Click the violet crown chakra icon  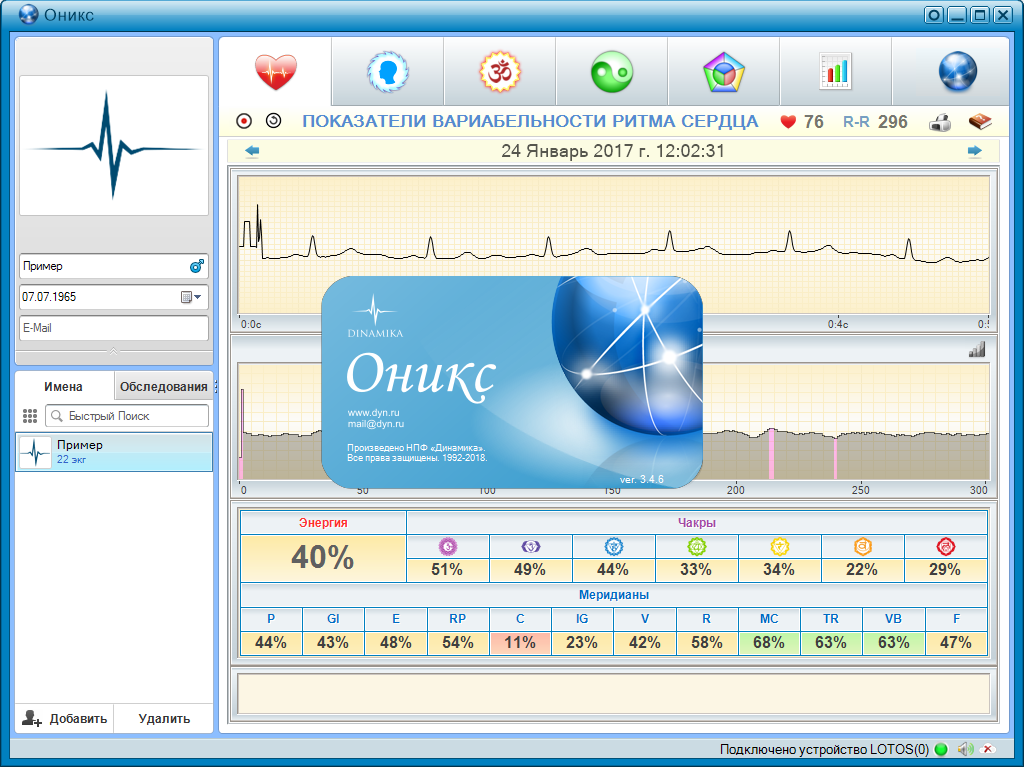tap(447, 546)
